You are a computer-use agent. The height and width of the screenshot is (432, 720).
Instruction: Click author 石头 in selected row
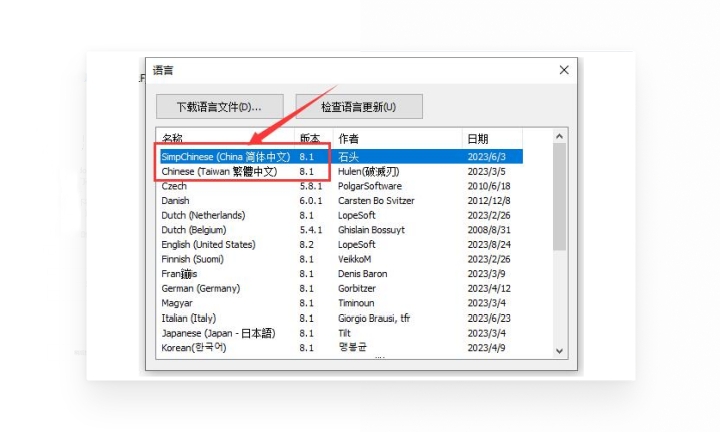(x=348, y=157)
